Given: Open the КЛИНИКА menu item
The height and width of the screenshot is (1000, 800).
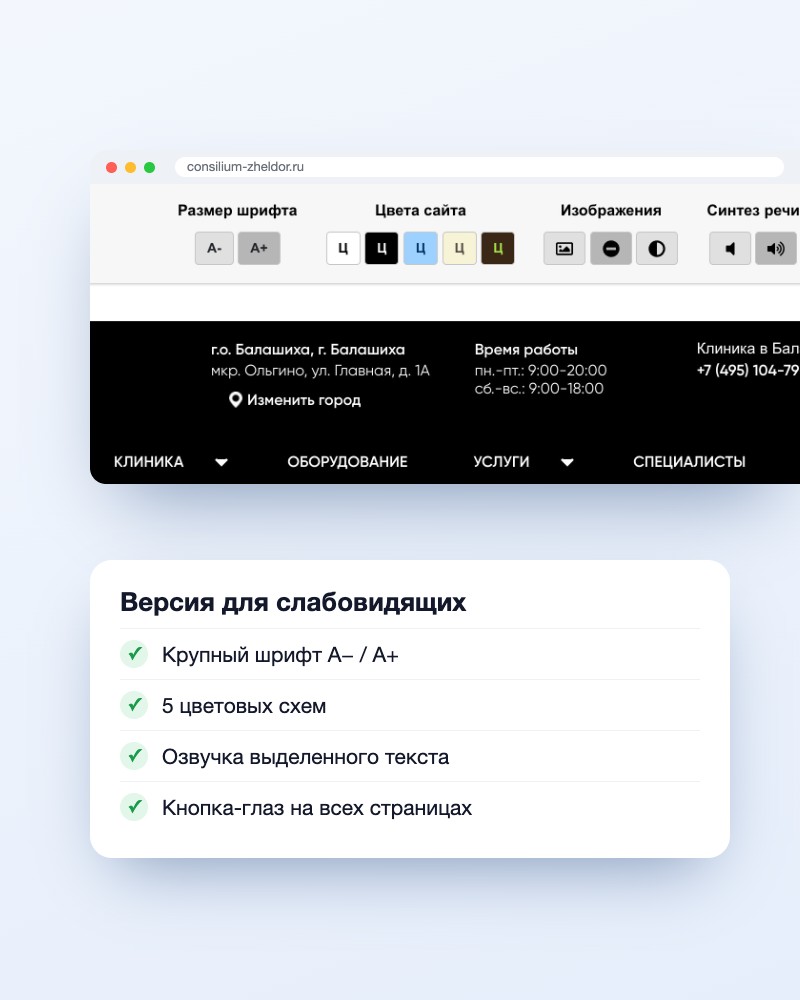Looking at the screenshot, I should (149, 462).
